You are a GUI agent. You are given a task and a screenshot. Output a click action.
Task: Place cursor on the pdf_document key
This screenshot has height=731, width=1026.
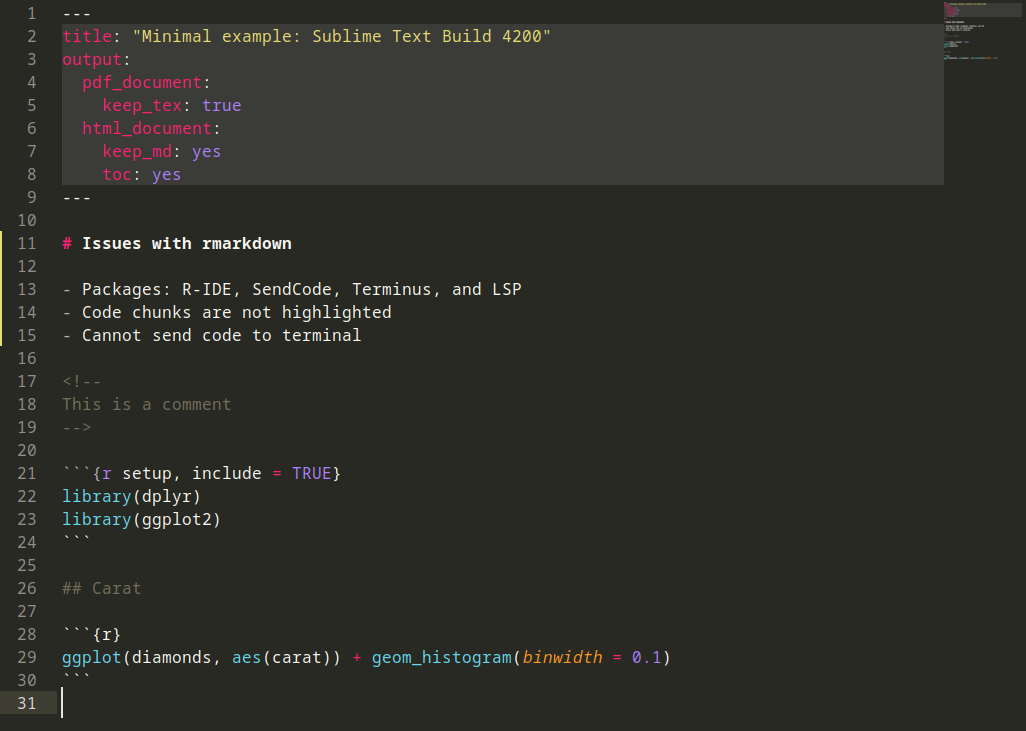coord(142,83)
